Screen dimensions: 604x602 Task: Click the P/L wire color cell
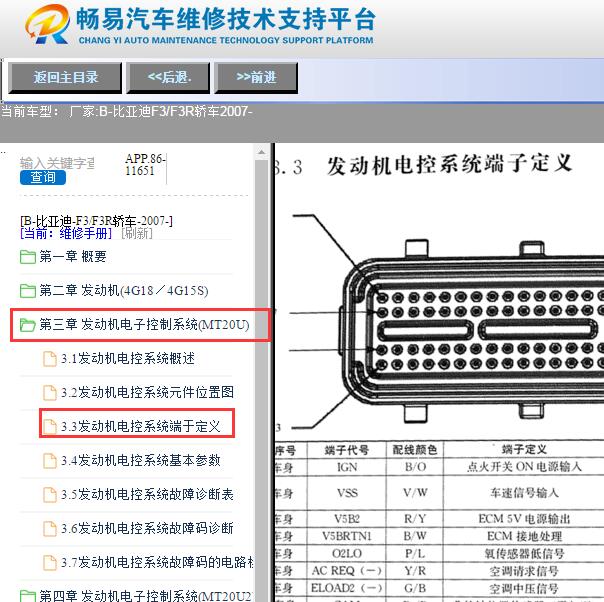click(x=415, y=553)
